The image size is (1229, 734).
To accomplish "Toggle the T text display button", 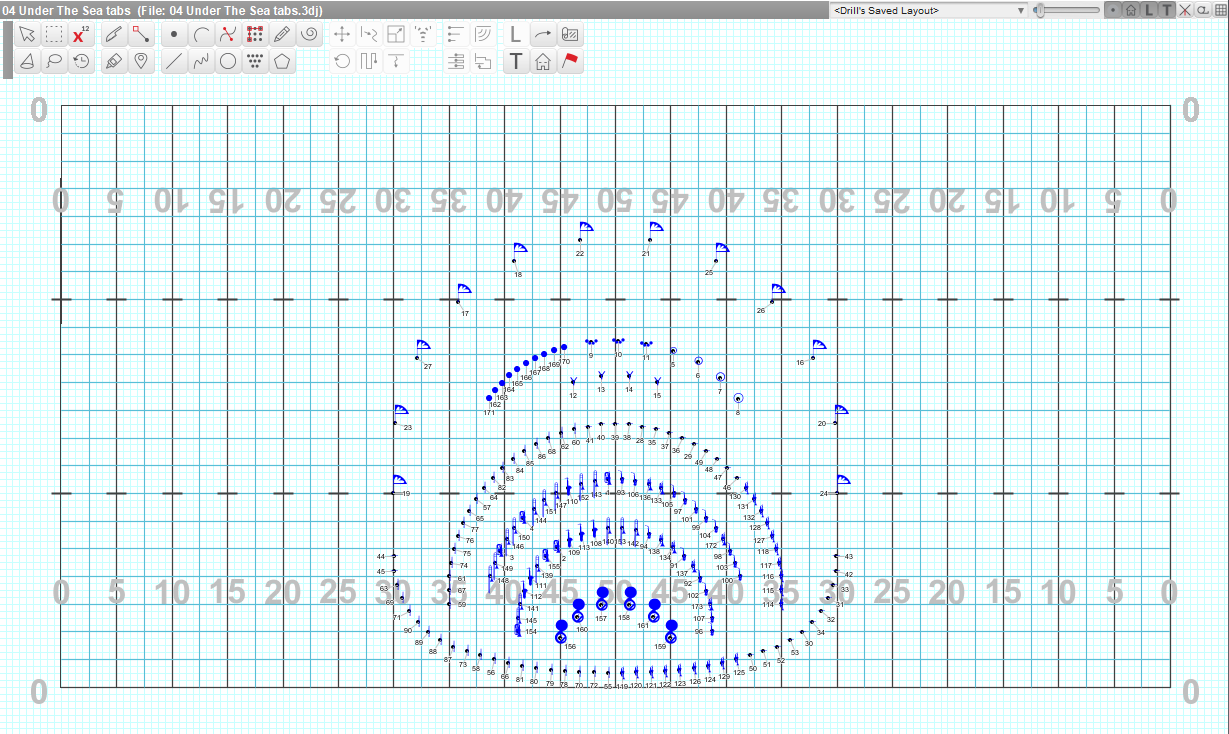I will click(1166, 10).
